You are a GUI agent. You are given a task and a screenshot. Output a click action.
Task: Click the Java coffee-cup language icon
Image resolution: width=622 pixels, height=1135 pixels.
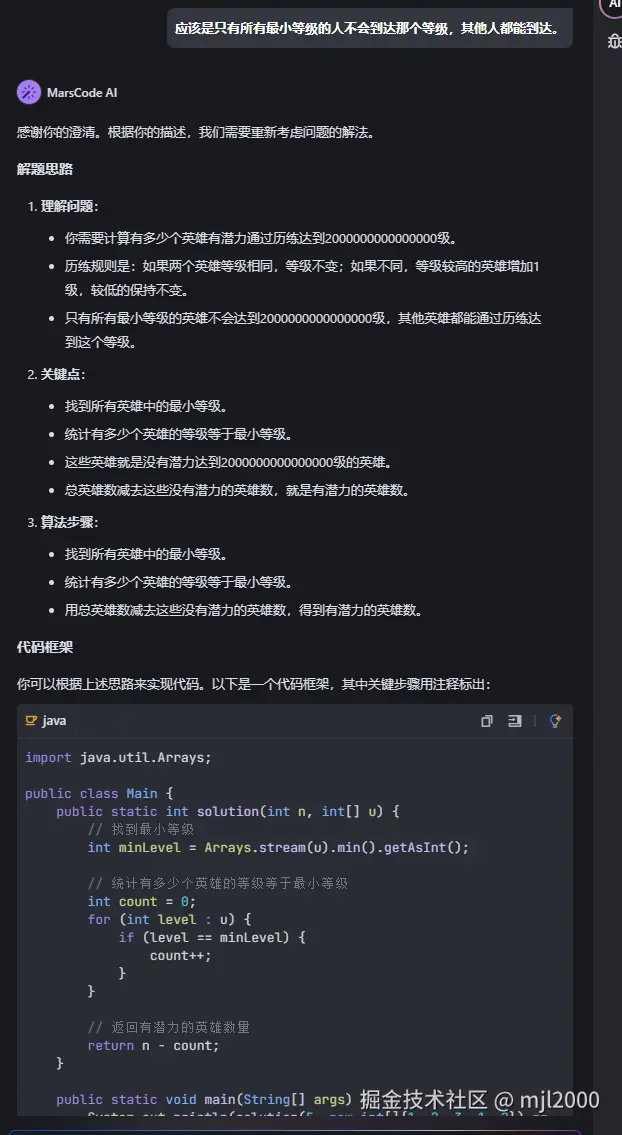(31, 721)
